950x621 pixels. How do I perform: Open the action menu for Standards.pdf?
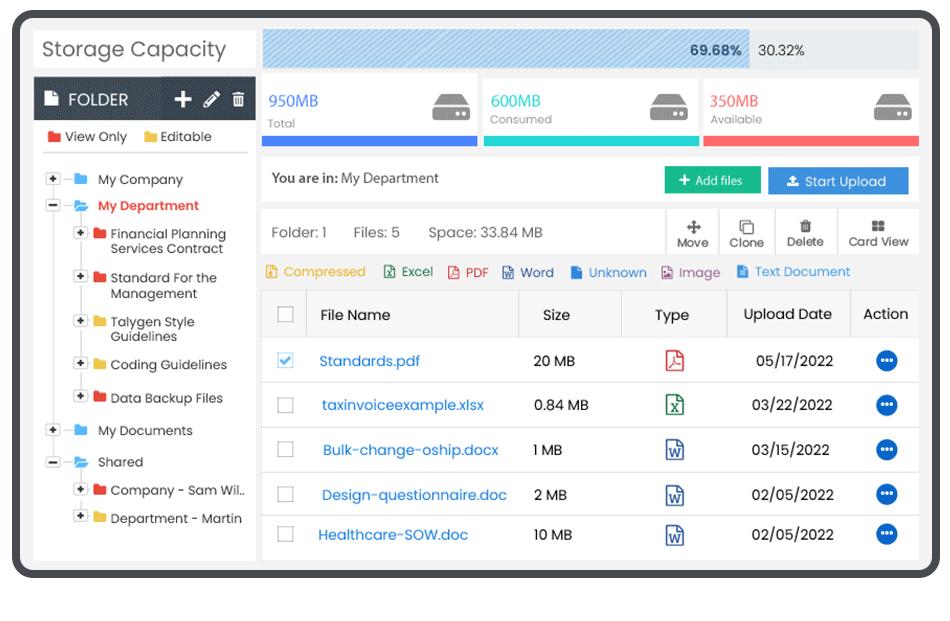886,361
